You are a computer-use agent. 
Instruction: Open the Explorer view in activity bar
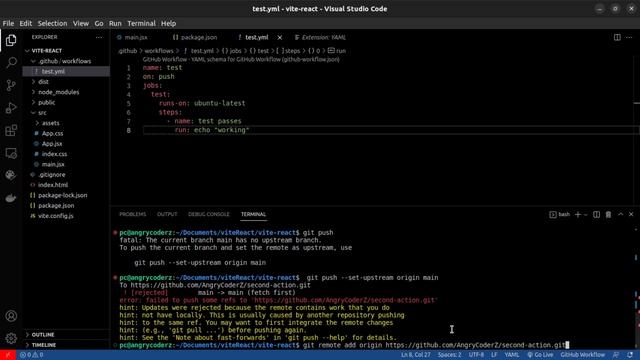click(x=11, y=40)
